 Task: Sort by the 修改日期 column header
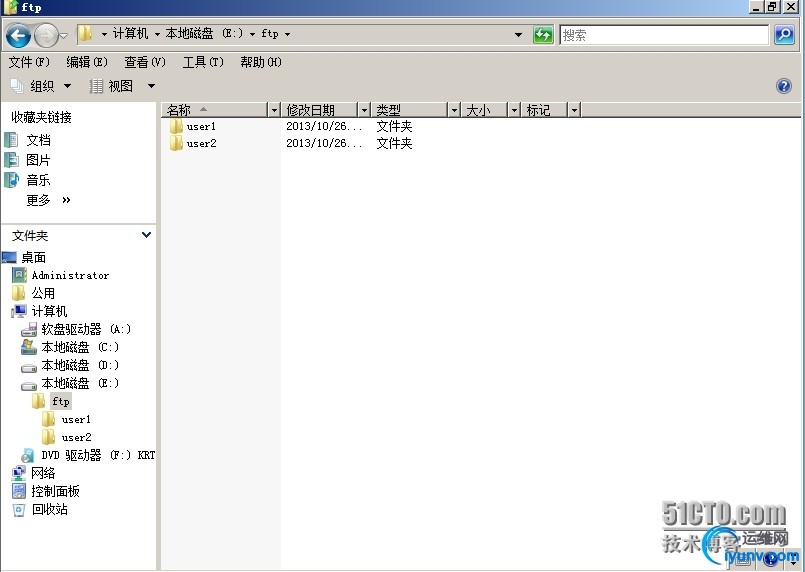coord(319,110)
